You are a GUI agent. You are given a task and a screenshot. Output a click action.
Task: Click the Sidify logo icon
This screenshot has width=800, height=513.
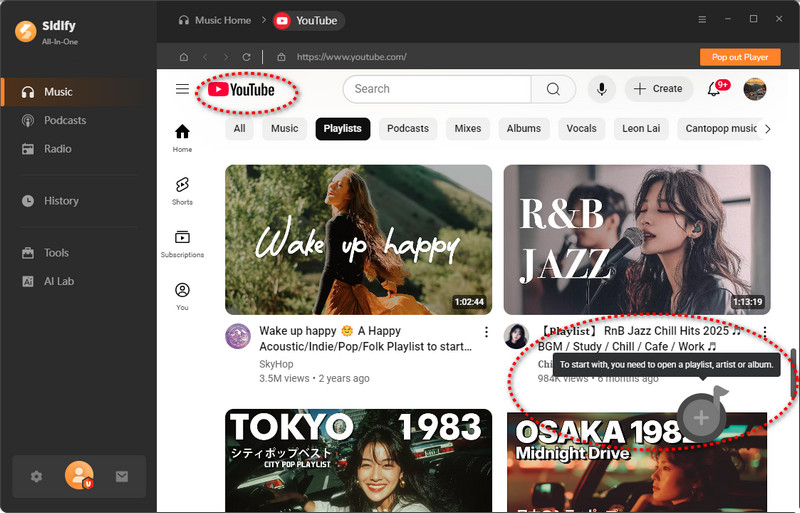pyautogui.click(x=26, y=31)
